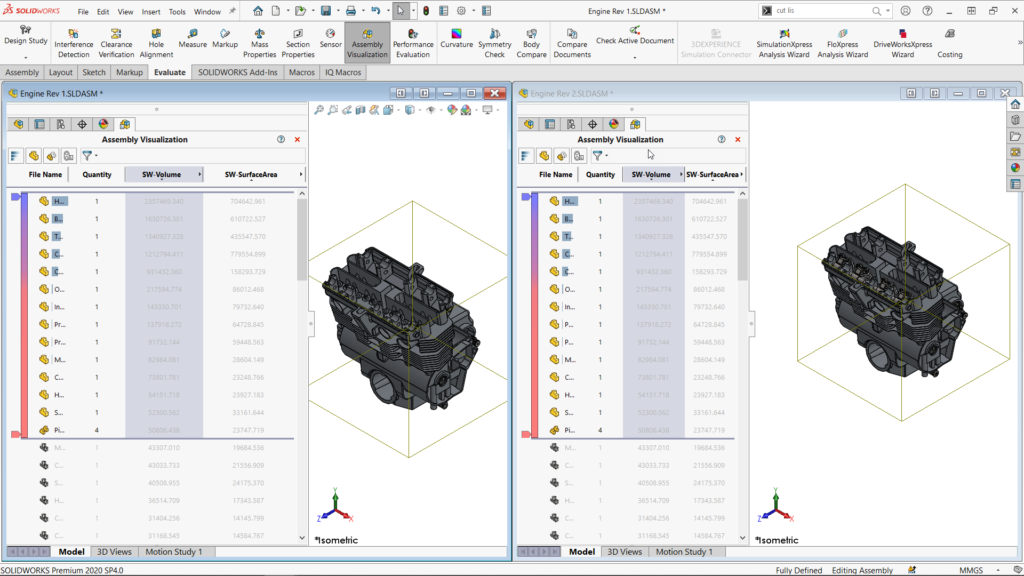Sort by Quantity column in Rev 1
1024x576 pixels.
point(97,174)
